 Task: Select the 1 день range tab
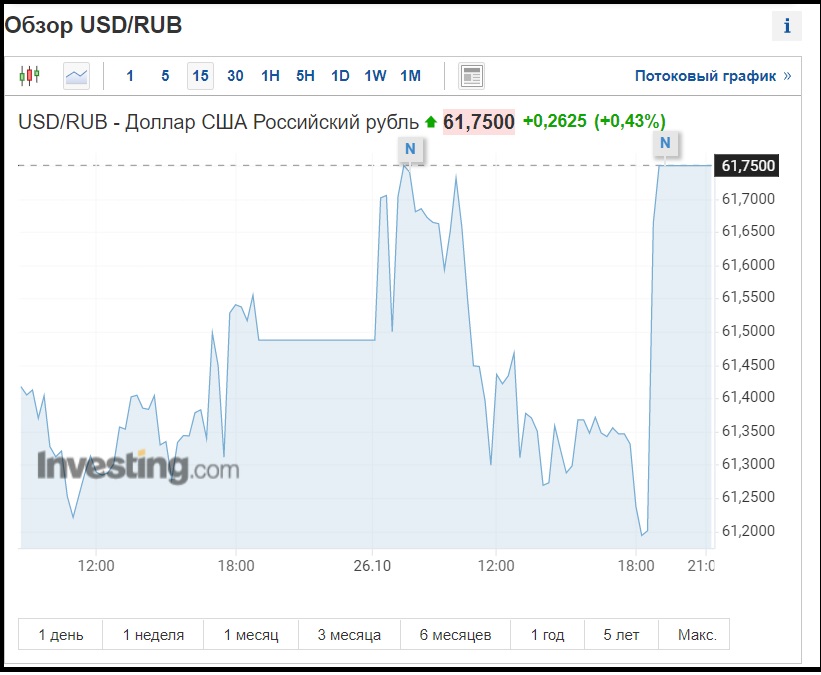pos(61,635)
